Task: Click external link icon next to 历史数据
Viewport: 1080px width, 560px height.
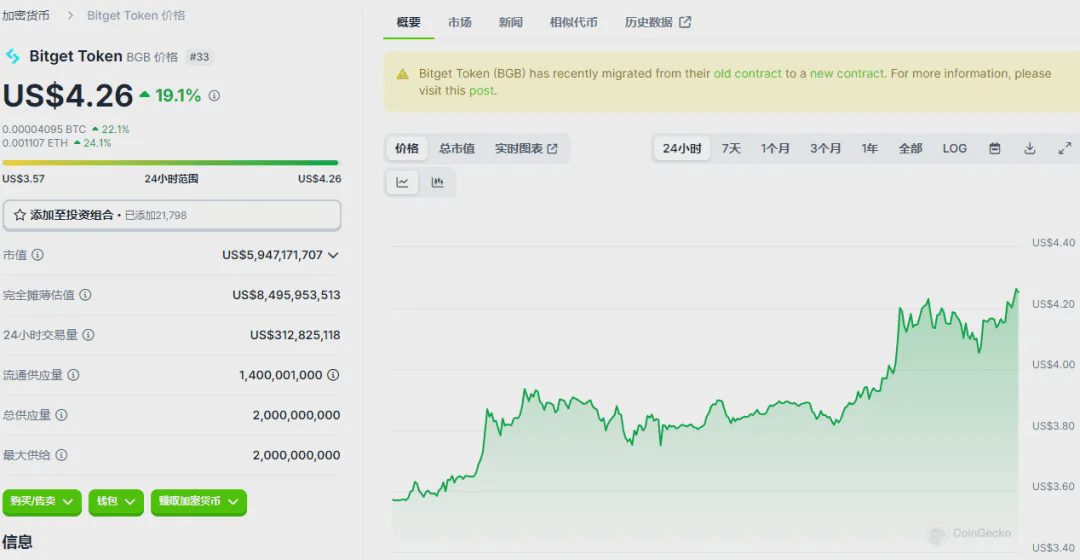Action: 685,22
